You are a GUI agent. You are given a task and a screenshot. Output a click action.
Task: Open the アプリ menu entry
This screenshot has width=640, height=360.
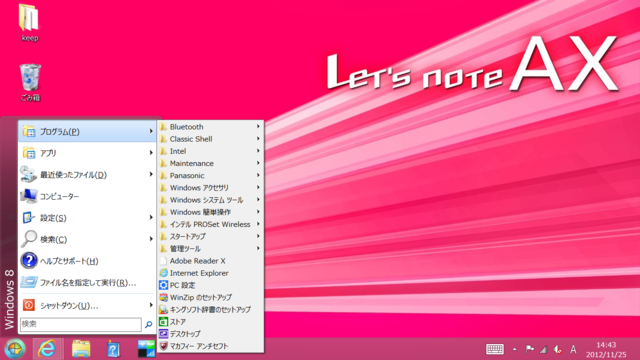coord(87,153)
